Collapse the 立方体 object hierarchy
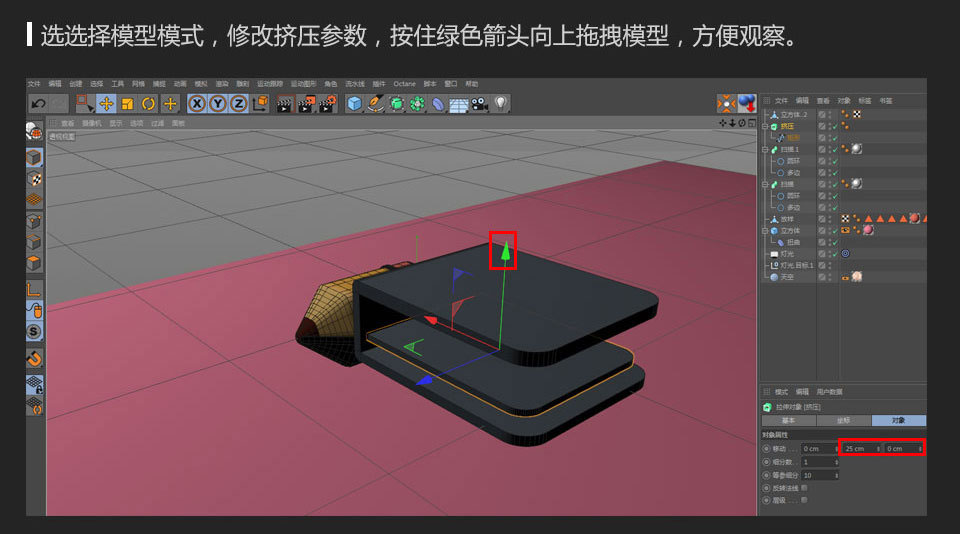The image size is (960, 534). (x=765, y=231)
